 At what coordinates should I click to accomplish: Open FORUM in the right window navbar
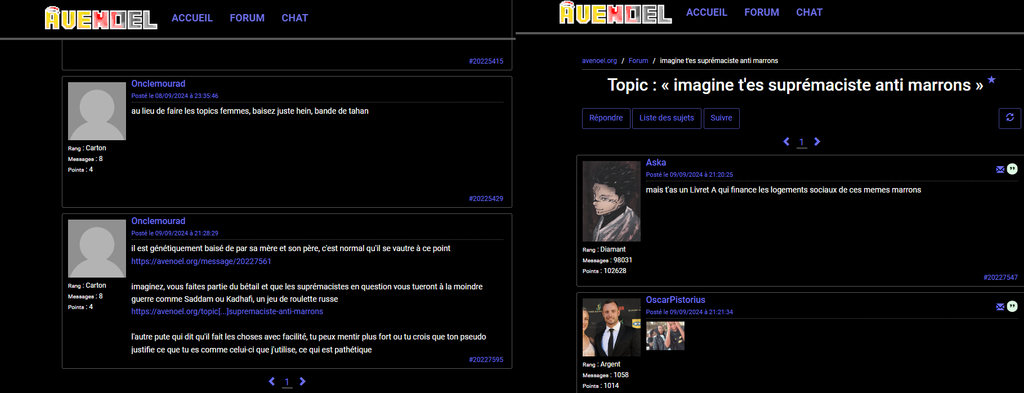click(x=761, y=12)
